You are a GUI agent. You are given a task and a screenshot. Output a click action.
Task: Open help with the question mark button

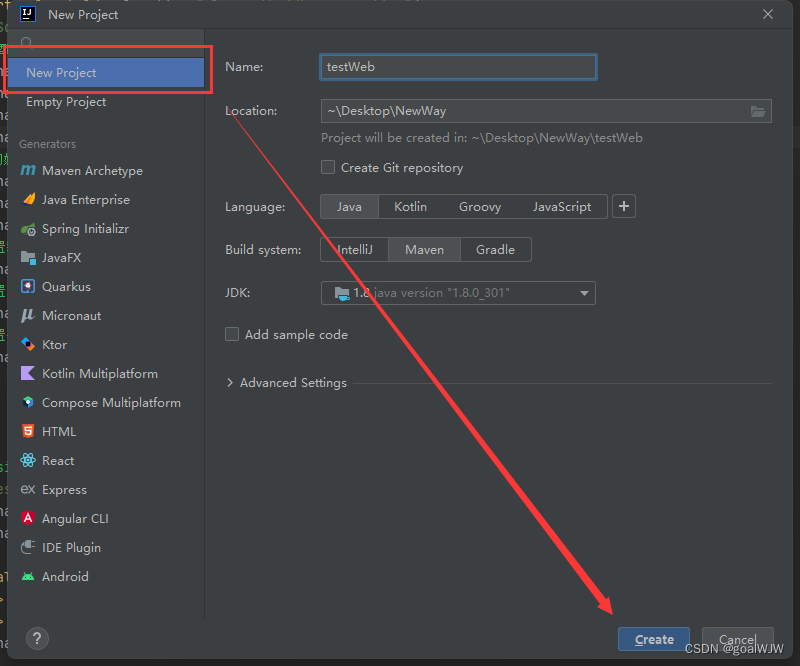click(37, 638)
